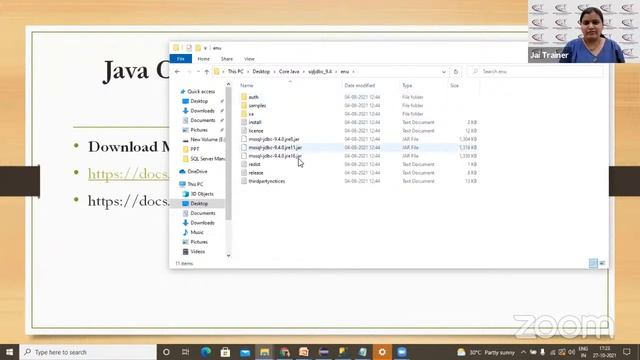Select the thirdpartynotices document
640x360 pixels.
coord(267,181)
